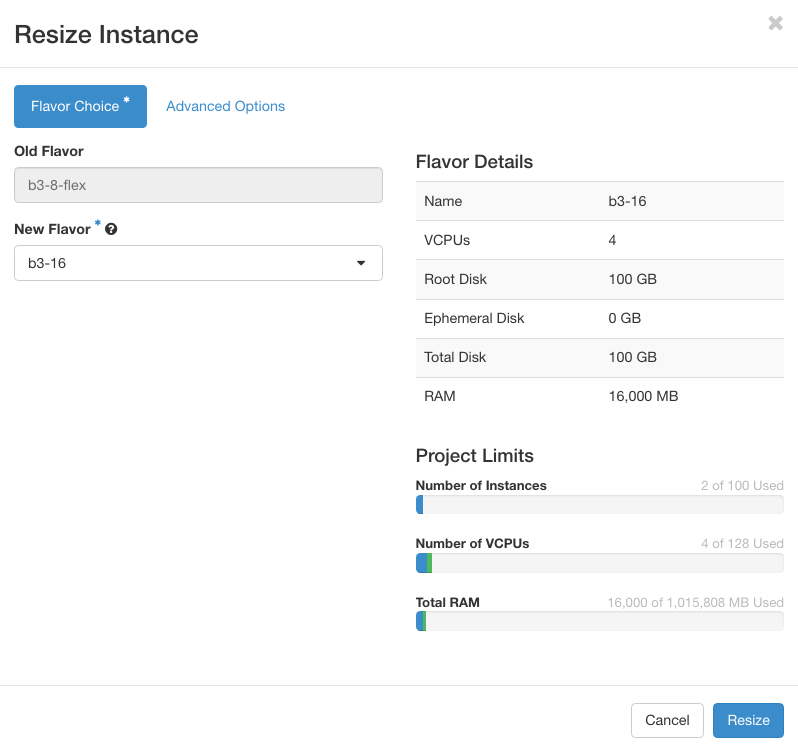Image resolution: width=798 pixels, height=751 pixels.
Task: Click the Total RAM label
Action: pos(447,602)
